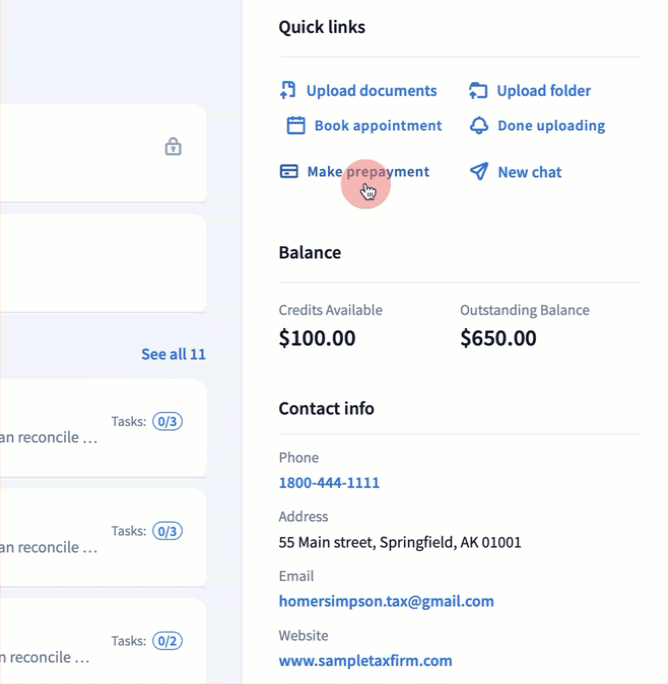This screenshot has height=684, width=668.
Task: Open the See all 11 link
Action: (x=173, y=354)
